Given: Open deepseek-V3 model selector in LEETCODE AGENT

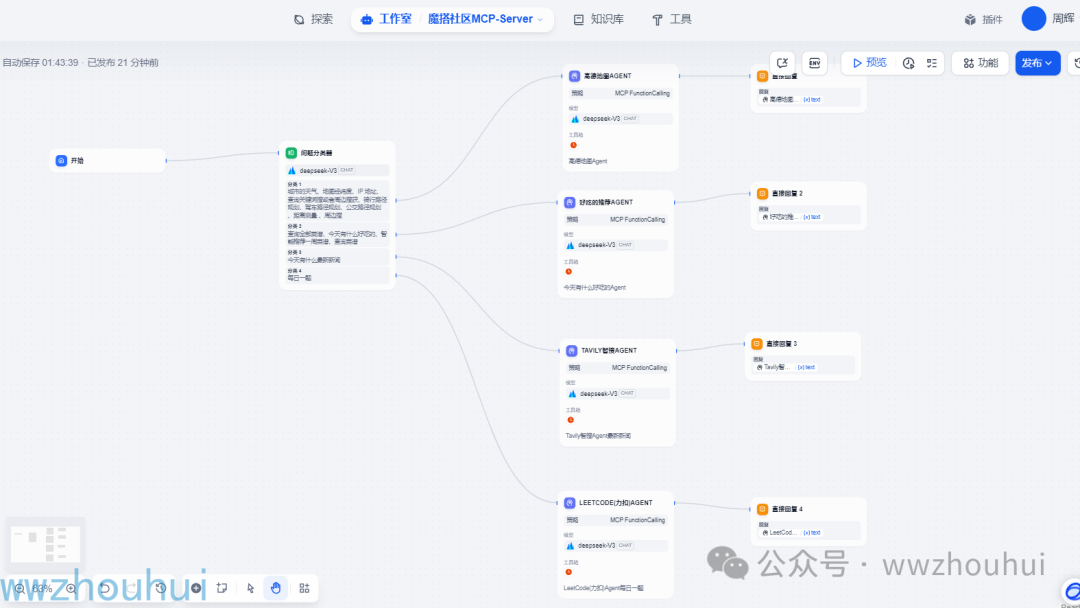Looking at the screenshot, I should coord(615,545).
